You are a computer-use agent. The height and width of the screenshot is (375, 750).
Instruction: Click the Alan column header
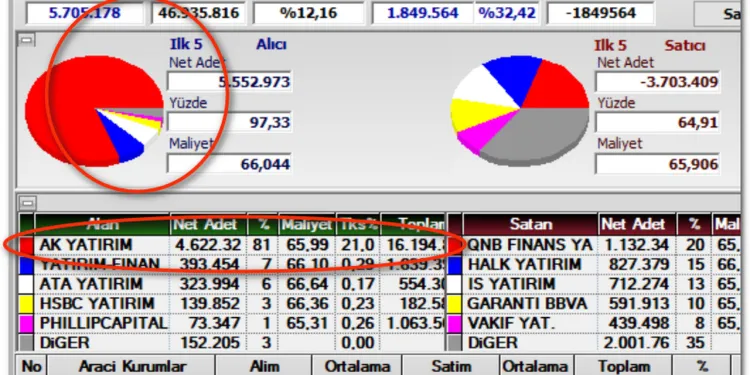tap(102, 224)
